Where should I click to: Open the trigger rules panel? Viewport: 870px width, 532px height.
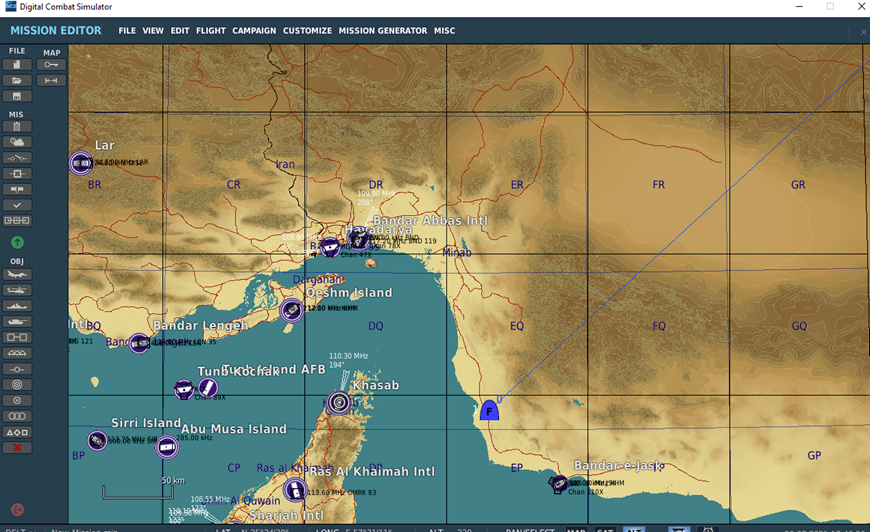coord(17,158)
